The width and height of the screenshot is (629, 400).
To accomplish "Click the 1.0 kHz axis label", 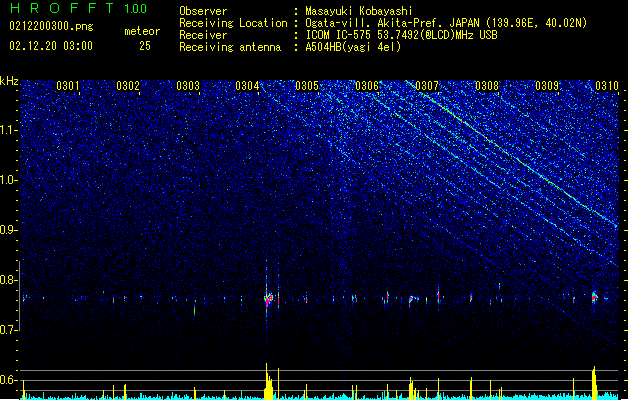I will 9,180.
